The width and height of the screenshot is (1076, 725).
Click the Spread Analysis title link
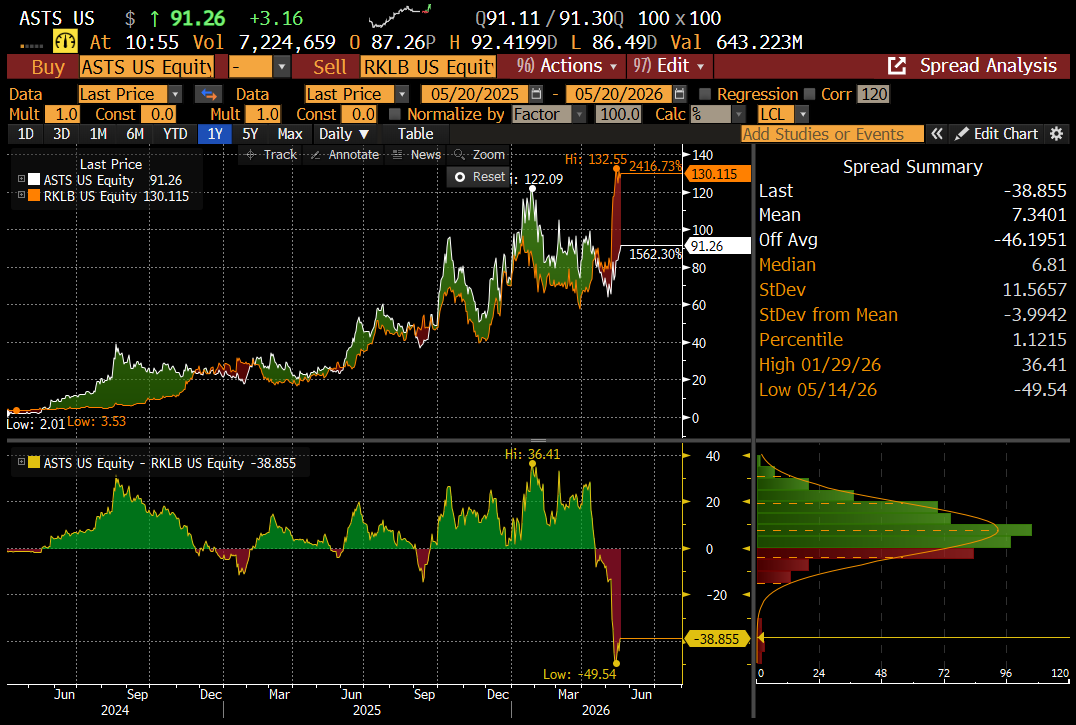point(988,66)
